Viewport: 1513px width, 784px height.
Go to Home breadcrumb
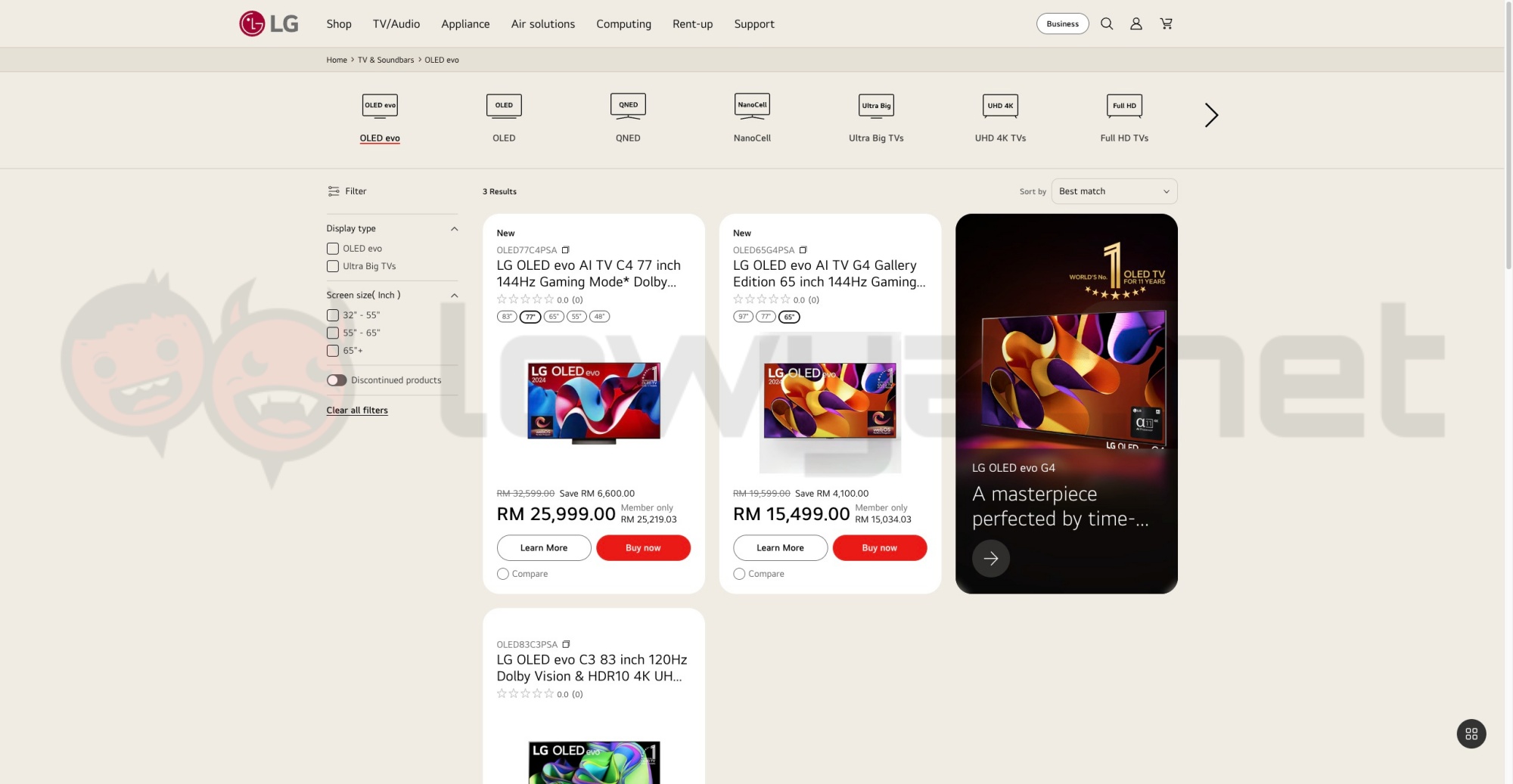tap(337, 60)
